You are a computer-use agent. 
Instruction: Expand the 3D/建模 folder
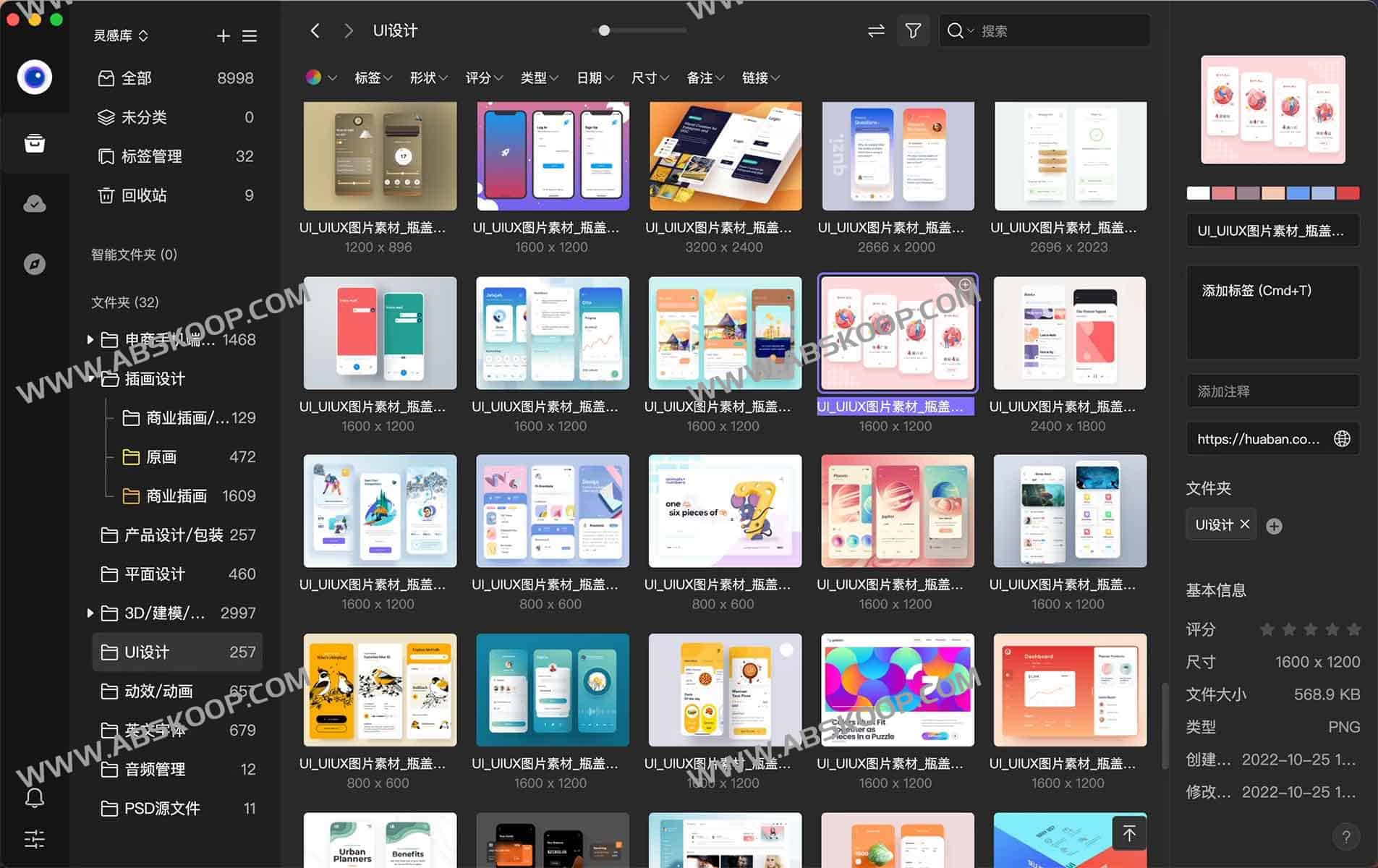point(90,613)
